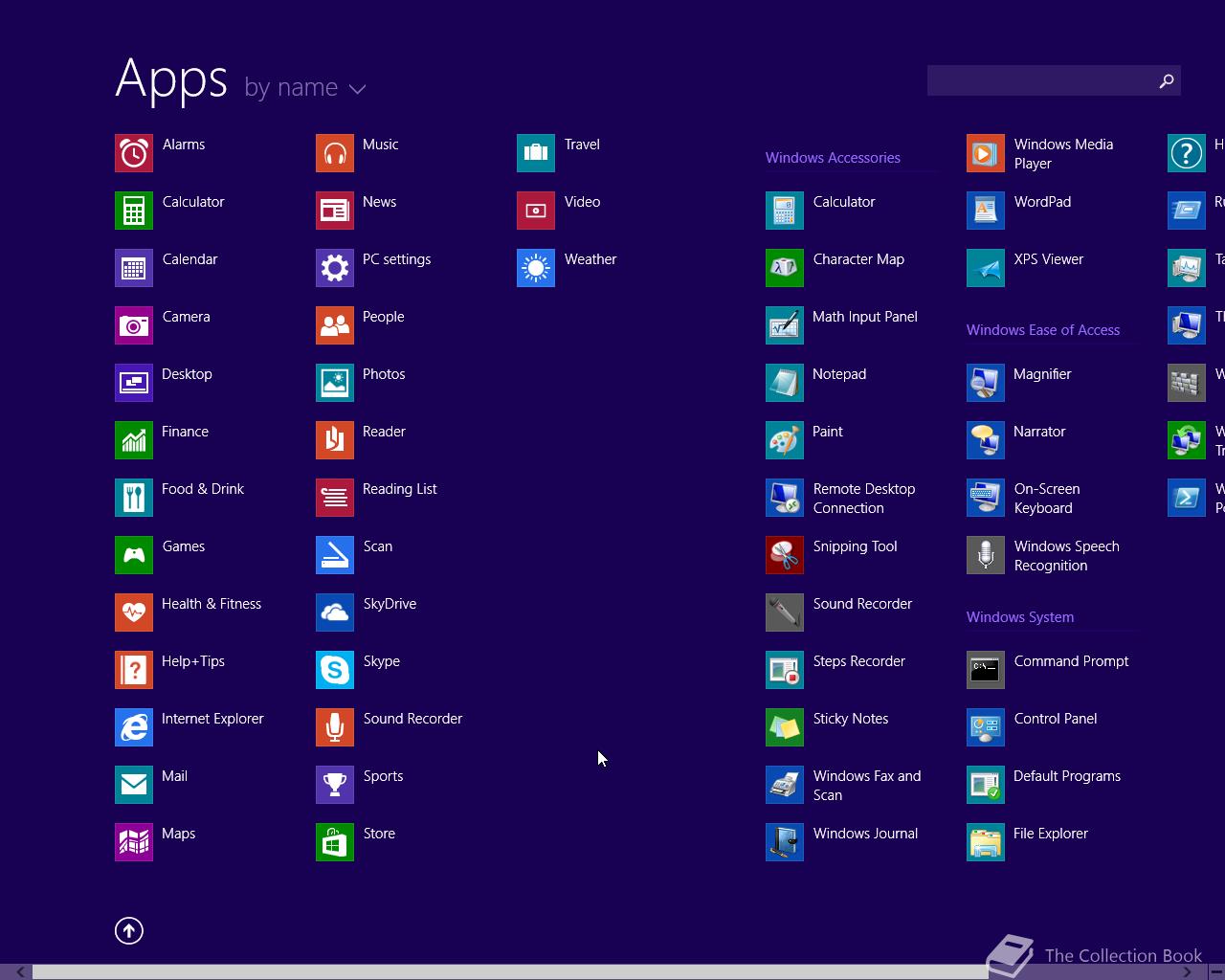This screenshot has height=980, width=1225.
Task: Click the Windows Accessories group heading
Action: [833, 158]
